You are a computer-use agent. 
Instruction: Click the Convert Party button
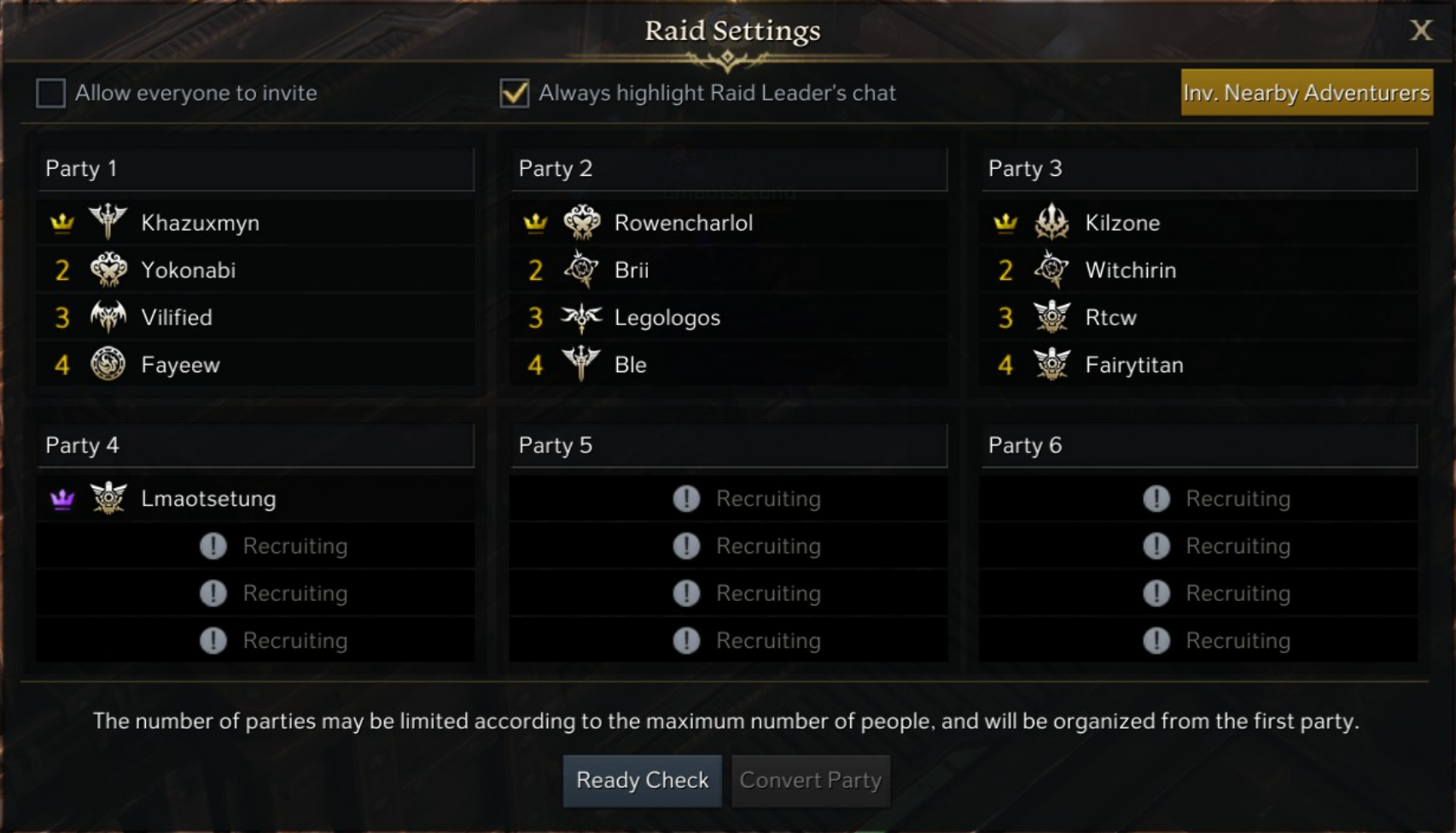810,780
